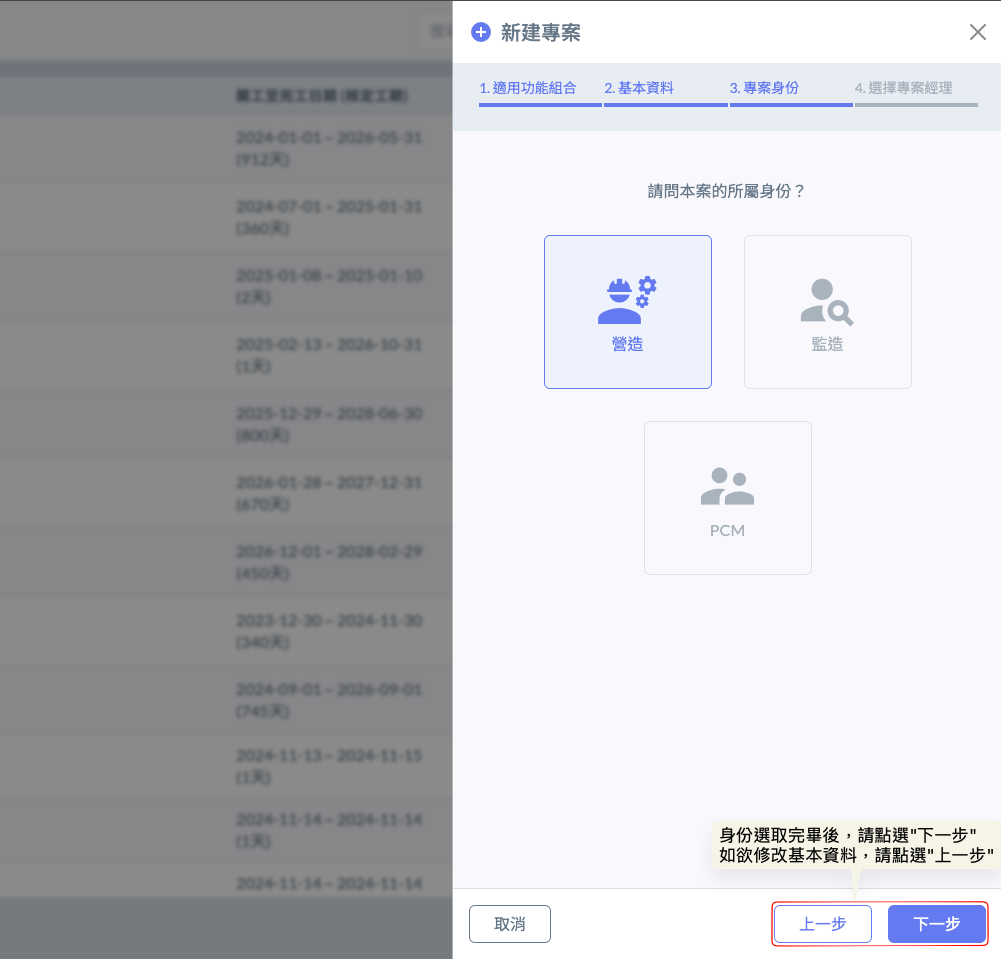Screen dimensions: 1001x959
Task: Click the two-person PCM icon
Action: coord(727,486)
